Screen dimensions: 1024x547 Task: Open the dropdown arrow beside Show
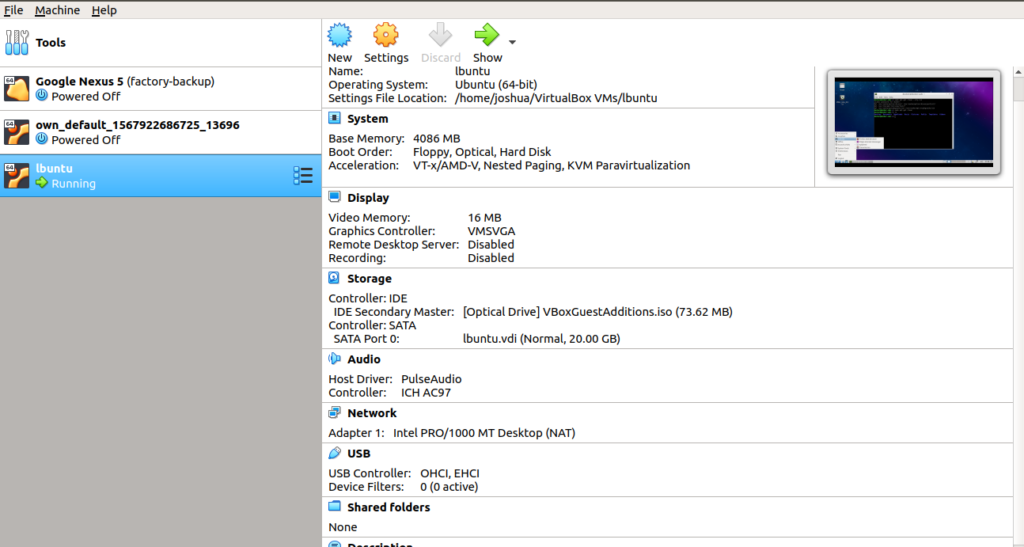(512, 42)
